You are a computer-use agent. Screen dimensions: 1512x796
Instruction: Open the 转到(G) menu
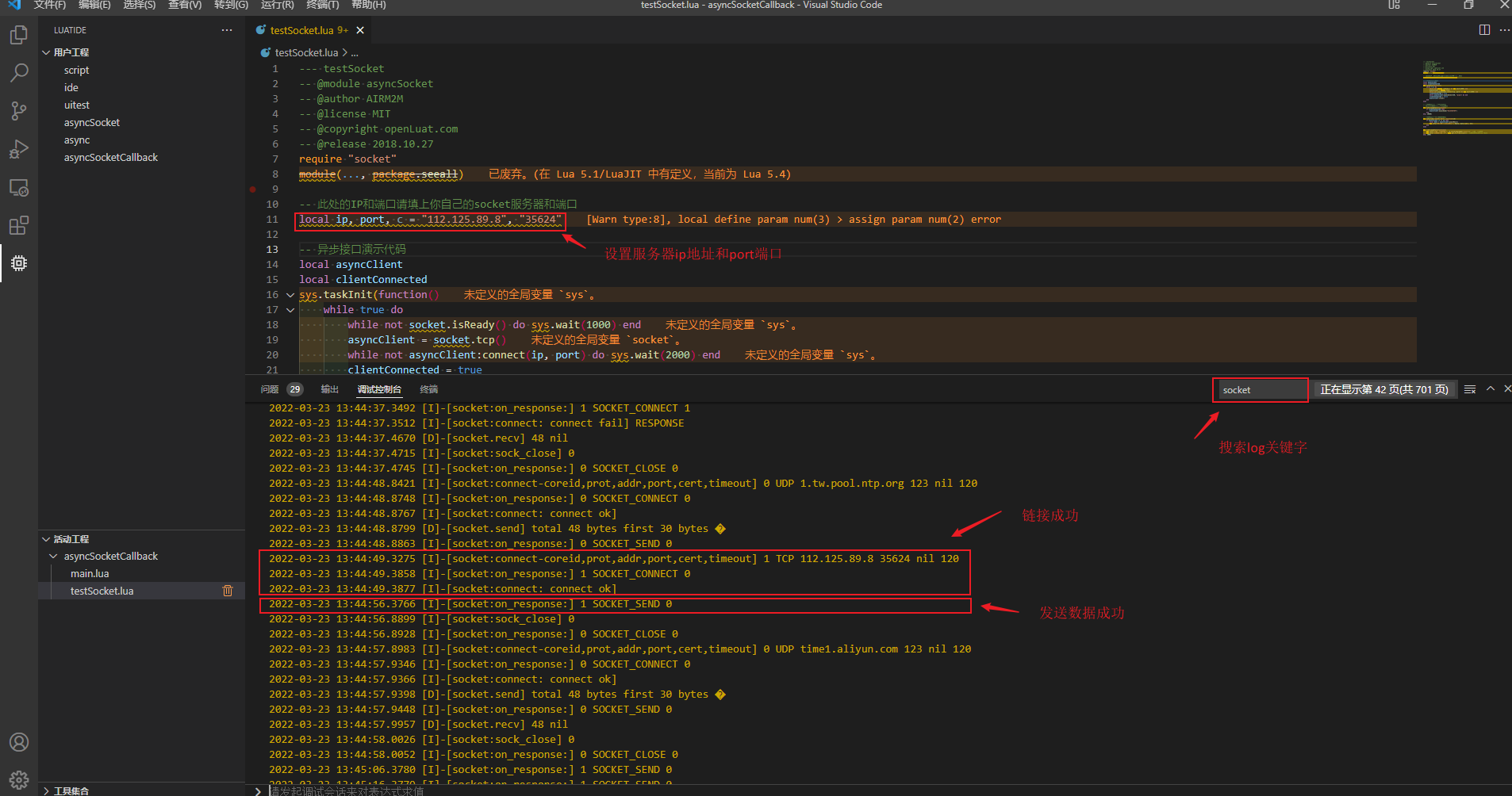tap(231, 5)
